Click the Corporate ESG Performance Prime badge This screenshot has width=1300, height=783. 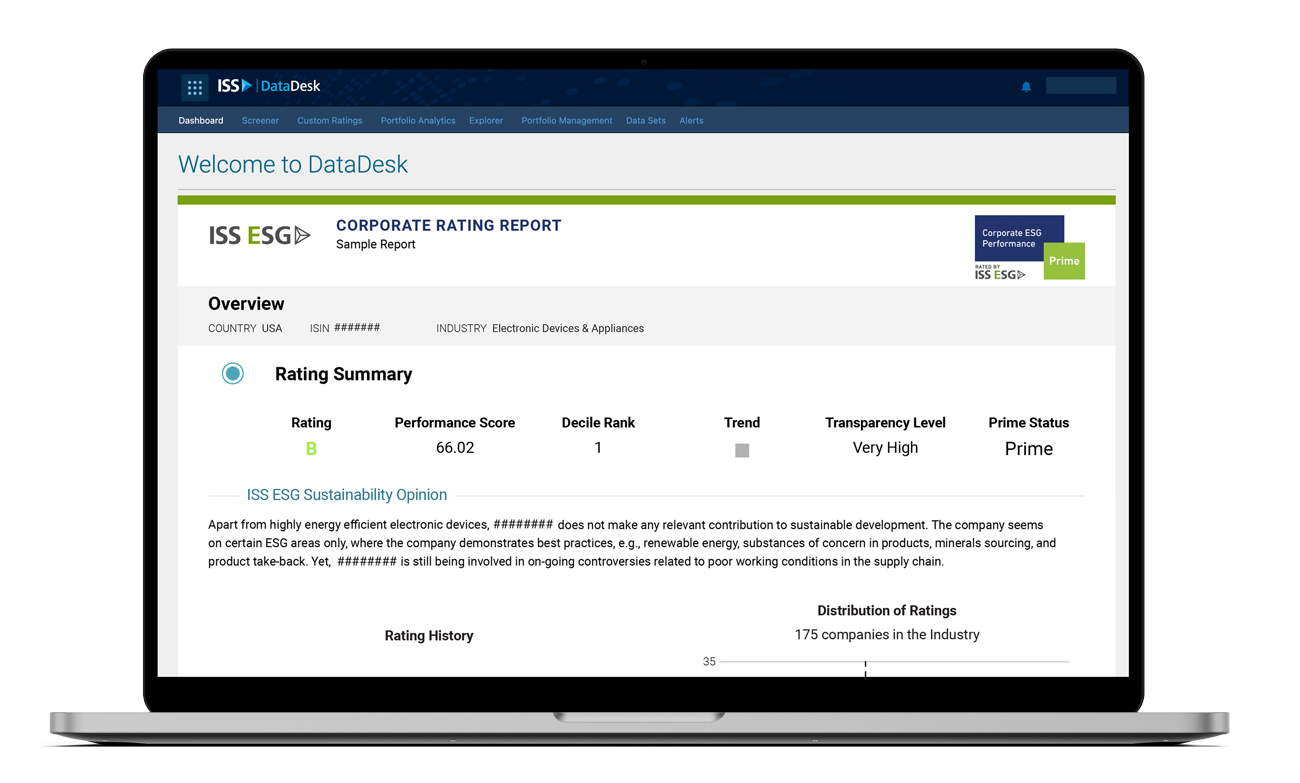pyautogui.click(x=1029, y=247)
